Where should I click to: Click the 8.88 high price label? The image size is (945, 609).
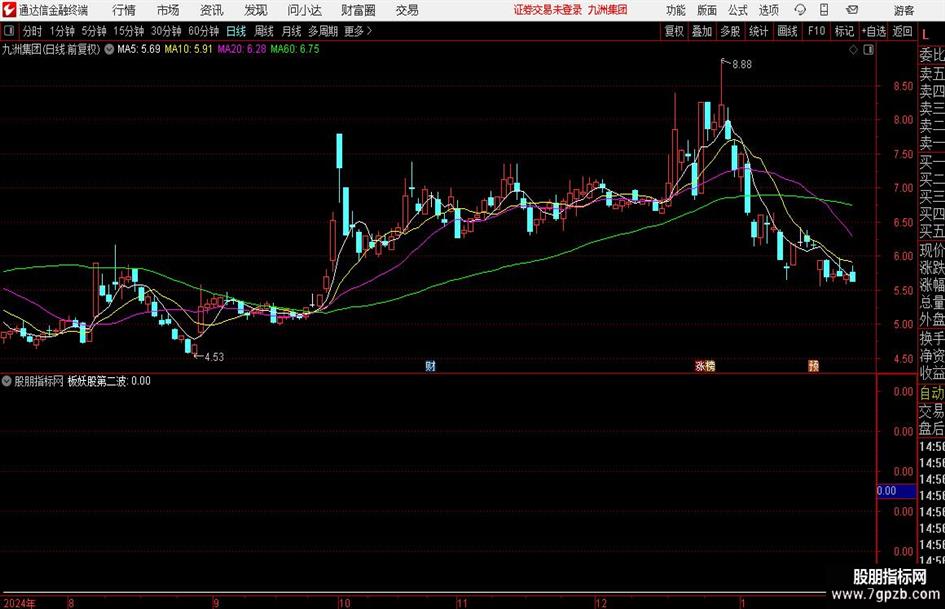coord(742,65)
